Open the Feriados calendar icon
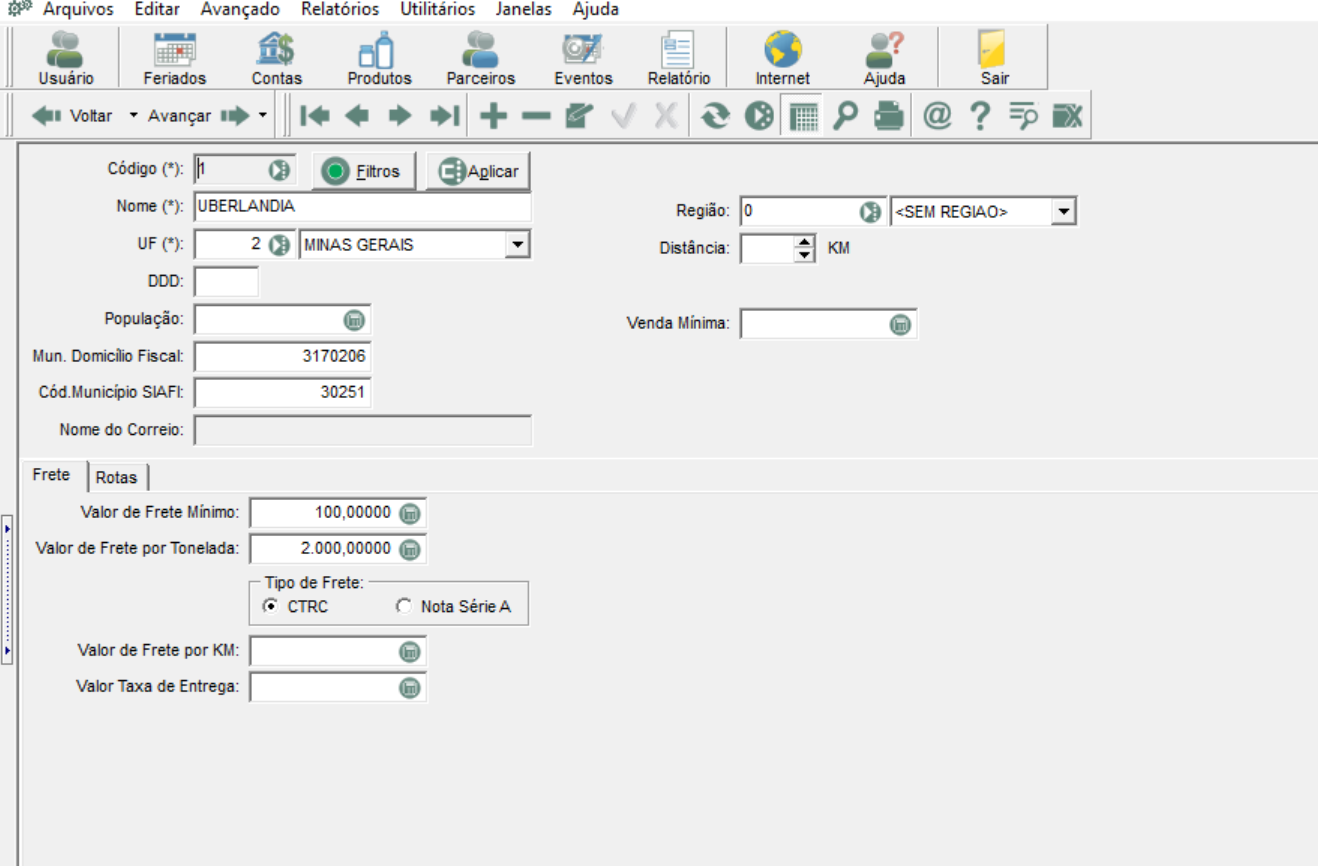This screenshot has width=1318, height=866. (174, 58)
